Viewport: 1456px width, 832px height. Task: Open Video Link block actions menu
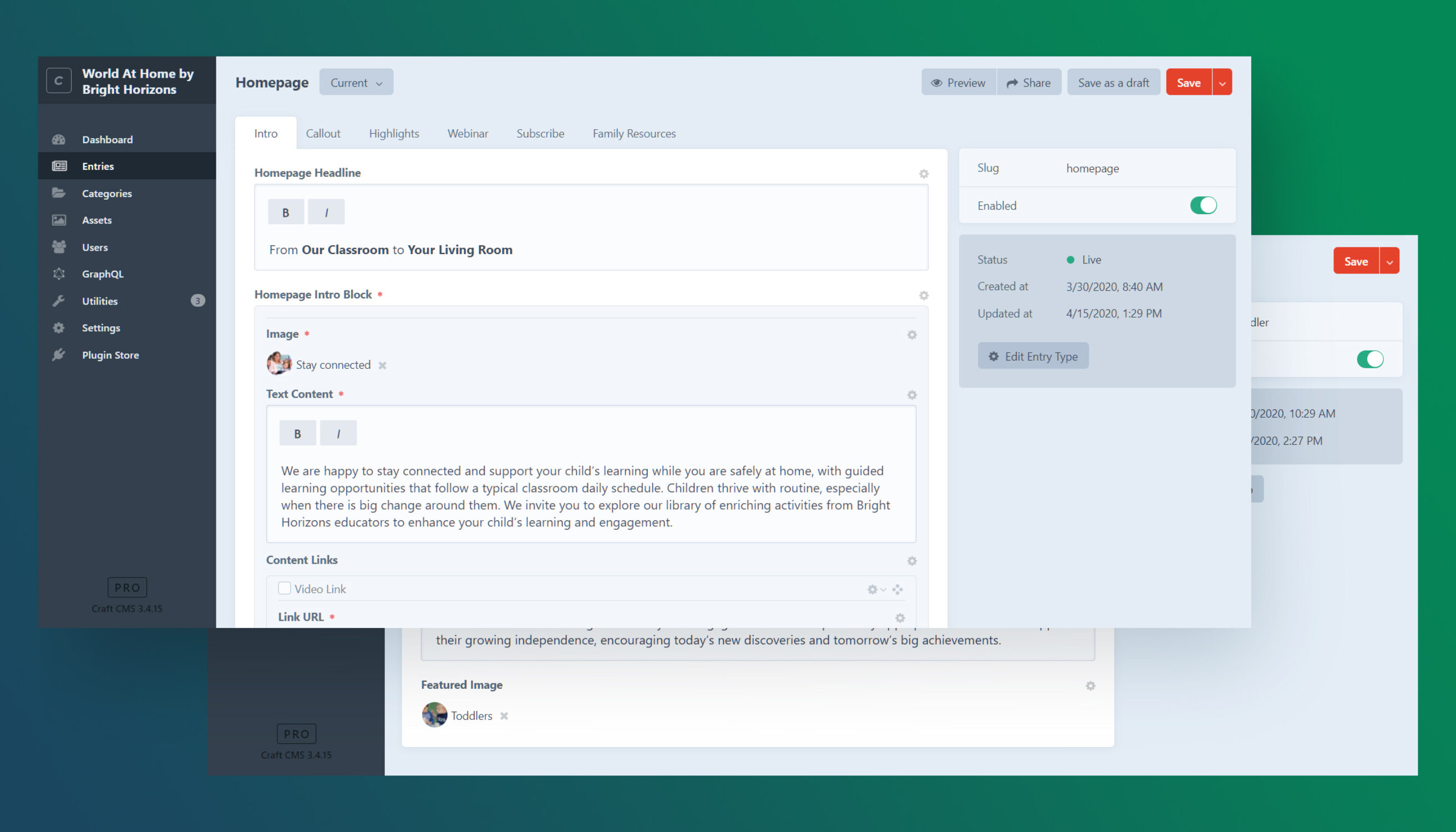876,589
